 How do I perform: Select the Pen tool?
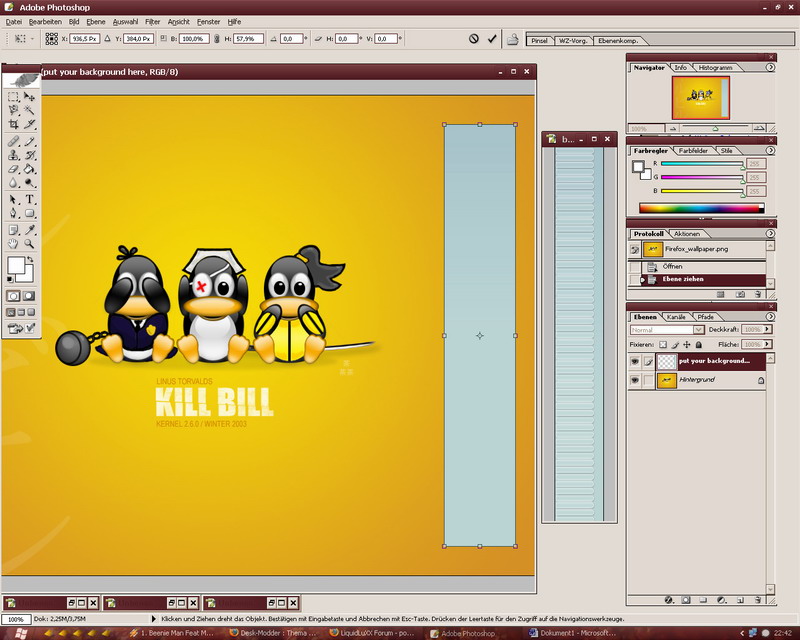pyautogui.click(x=14, y=213)
